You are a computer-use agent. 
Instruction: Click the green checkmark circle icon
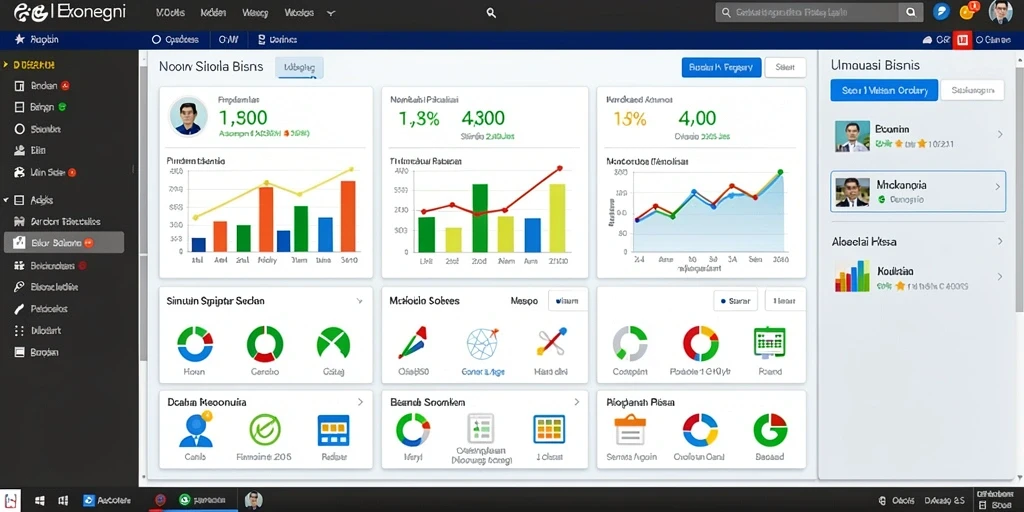click(x=264, y=429)
